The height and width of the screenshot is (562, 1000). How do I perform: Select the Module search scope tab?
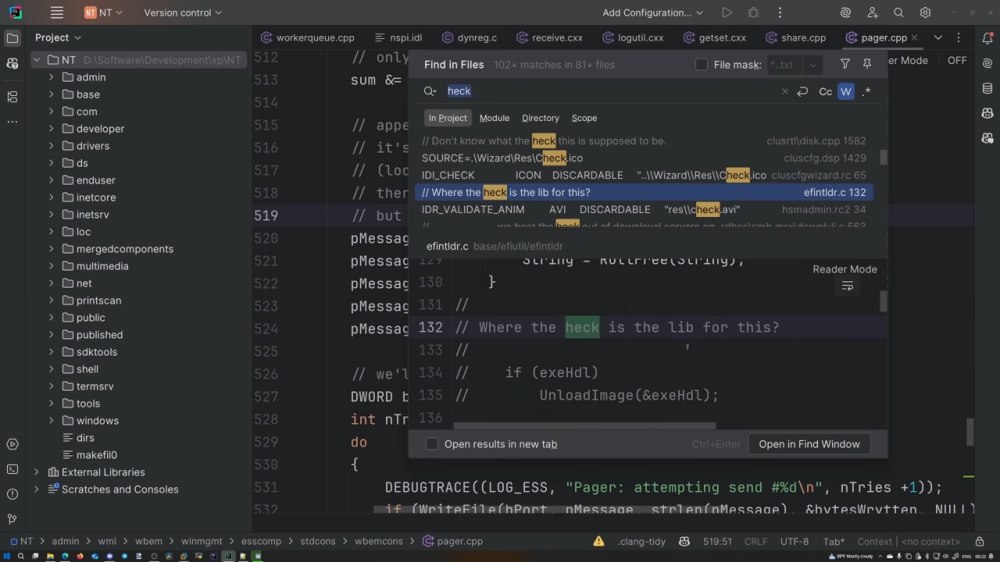(494, 118)
